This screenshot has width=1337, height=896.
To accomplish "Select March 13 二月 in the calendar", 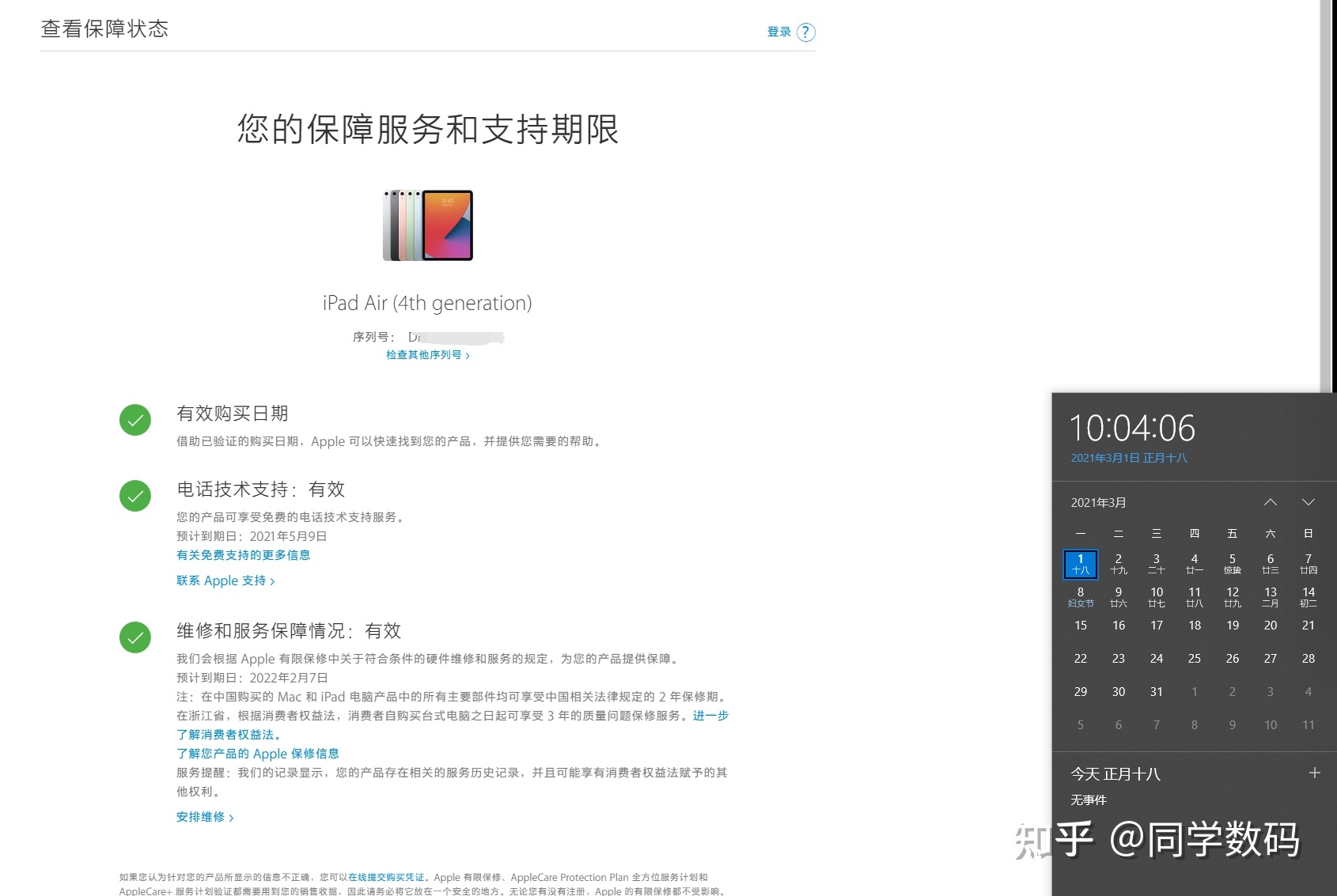I will [x=1271, y=597].
